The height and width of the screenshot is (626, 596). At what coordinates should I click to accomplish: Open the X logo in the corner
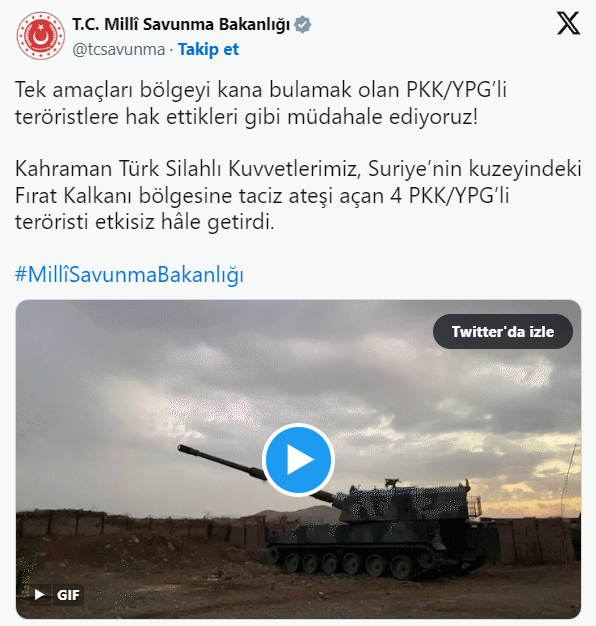(x=568, y=24)
